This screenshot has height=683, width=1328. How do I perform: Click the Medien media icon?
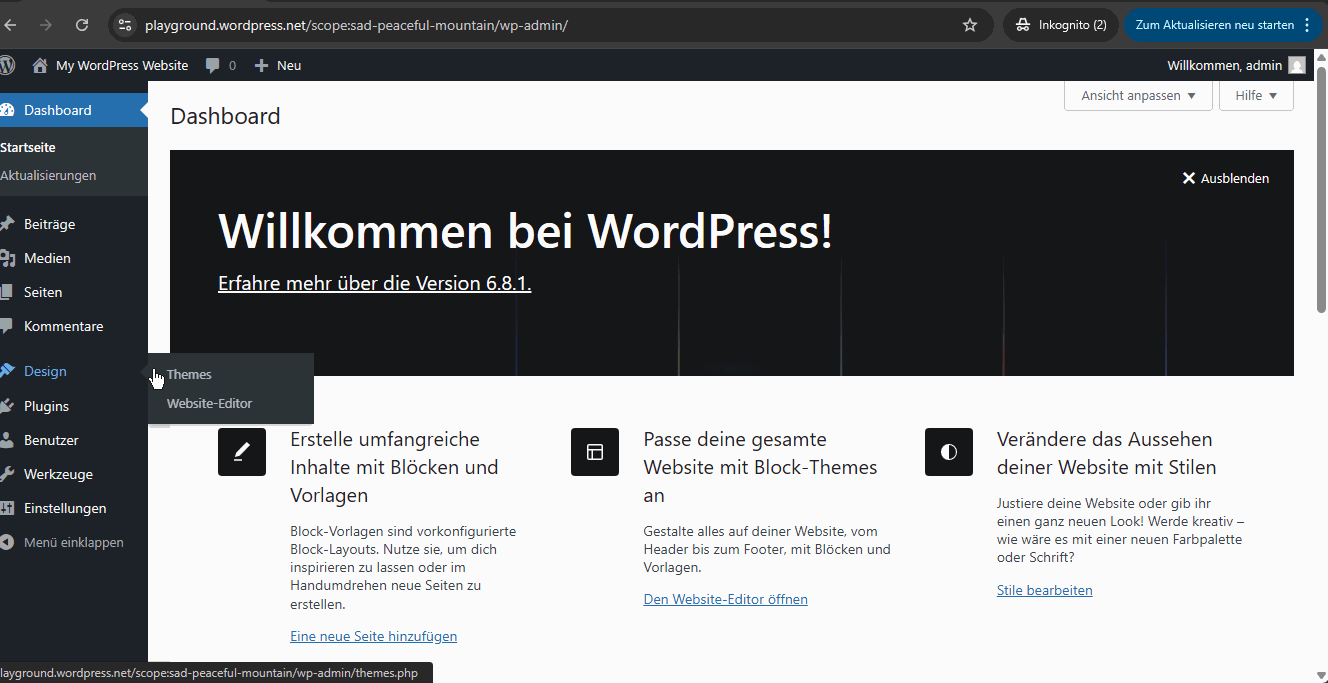point(7,258)
